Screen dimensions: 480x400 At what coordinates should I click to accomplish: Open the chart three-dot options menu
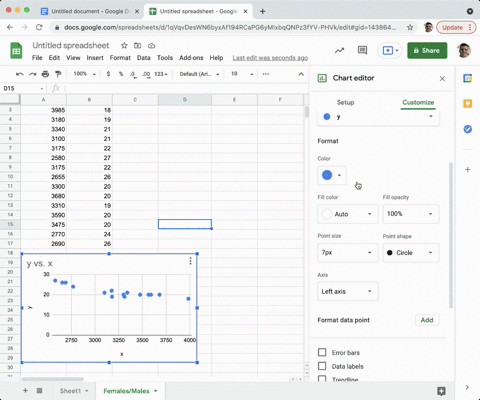click(x=190, y=261)
